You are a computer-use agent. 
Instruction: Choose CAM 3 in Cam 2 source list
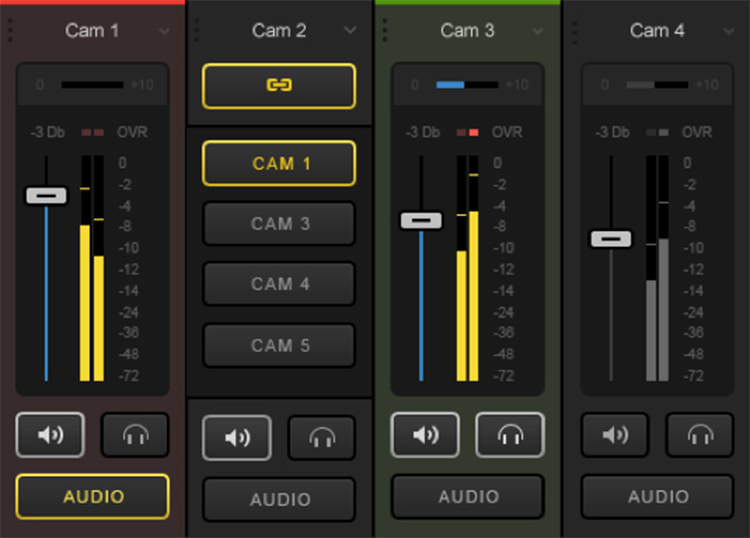tap(279, 224)
